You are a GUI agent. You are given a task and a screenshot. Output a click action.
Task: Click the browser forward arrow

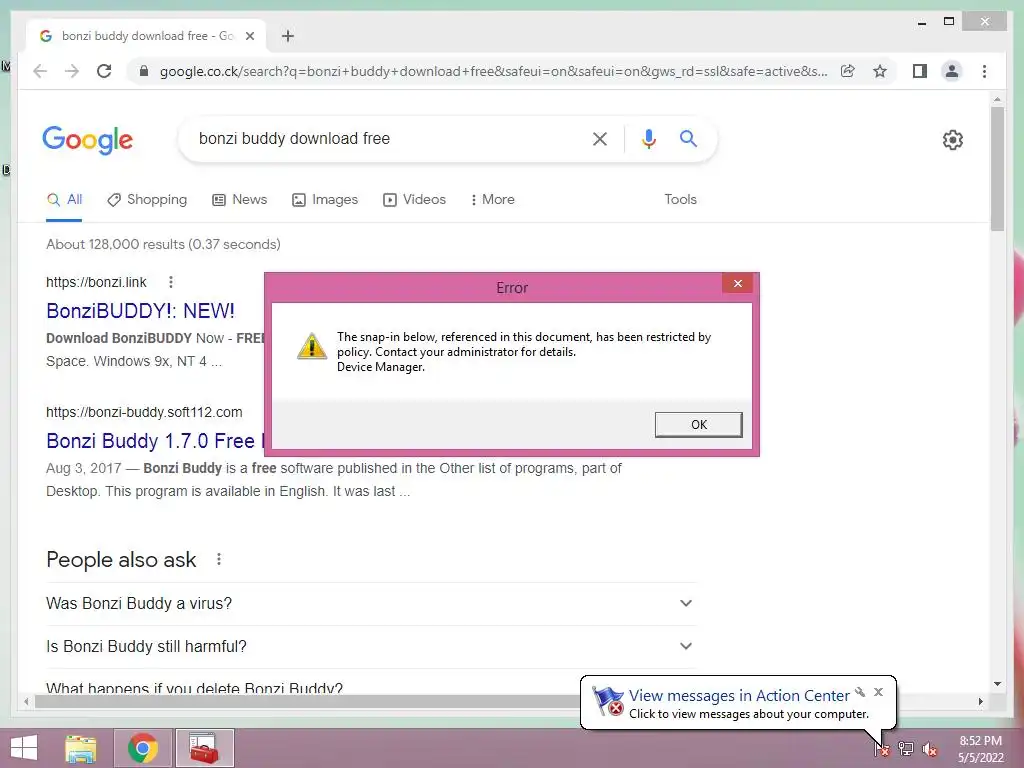[x=72, y=71]
